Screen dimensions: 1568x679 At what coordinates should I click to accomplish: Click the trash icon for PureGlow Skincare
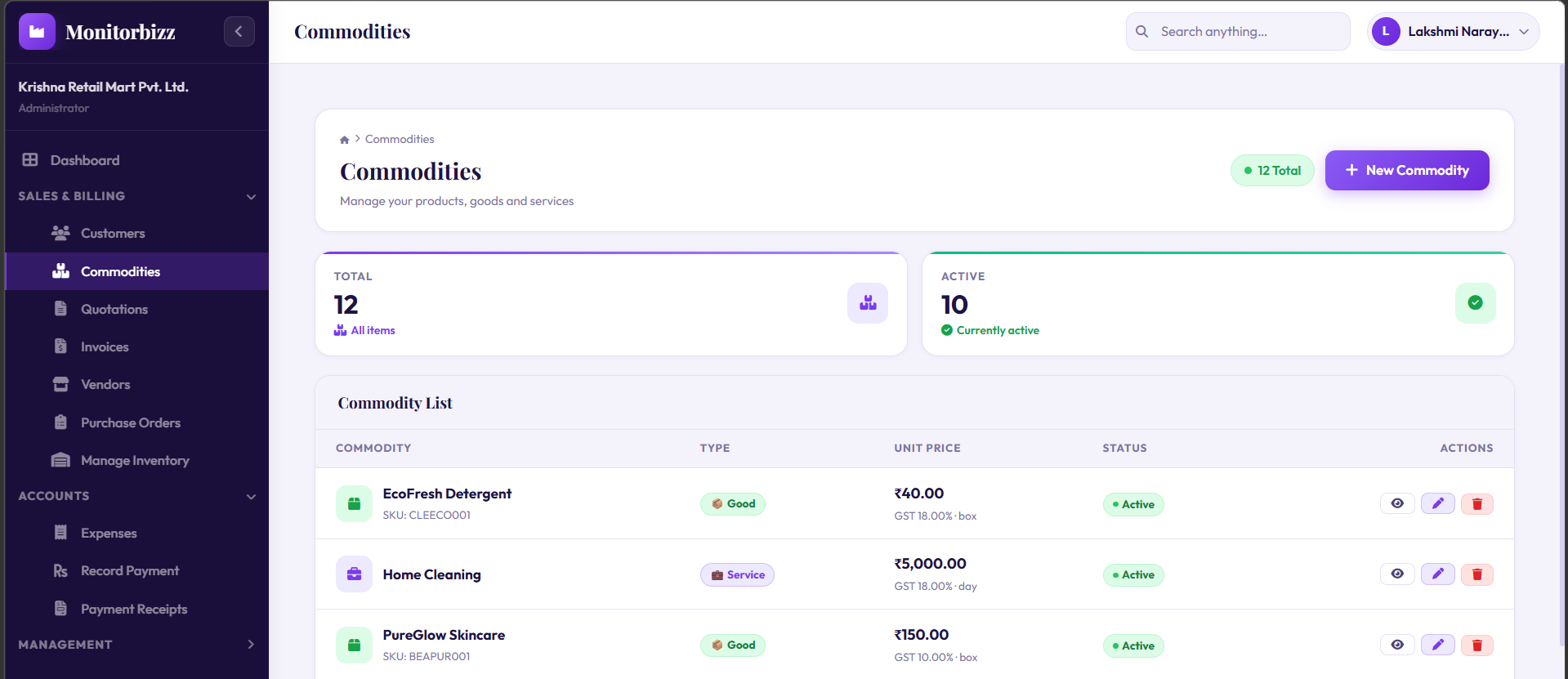[x=1476, y=645]
